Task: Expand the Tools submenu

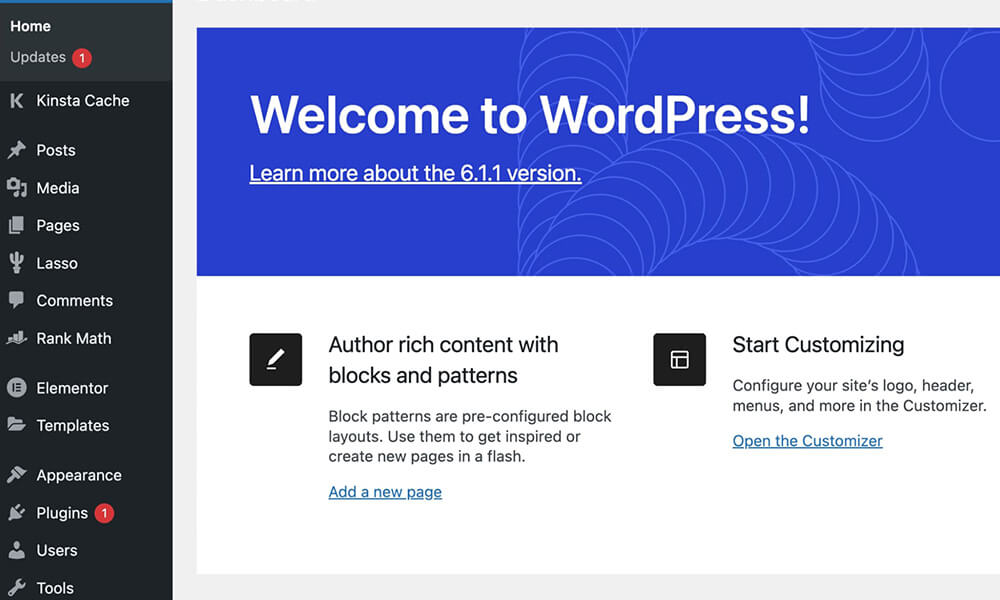Action: (x=55, y=588)
